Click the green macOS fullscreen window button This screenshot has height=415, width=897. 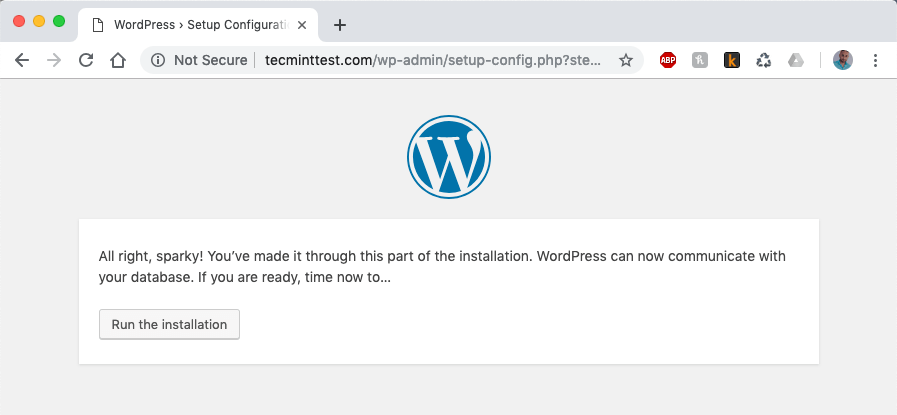coord(59,21)
